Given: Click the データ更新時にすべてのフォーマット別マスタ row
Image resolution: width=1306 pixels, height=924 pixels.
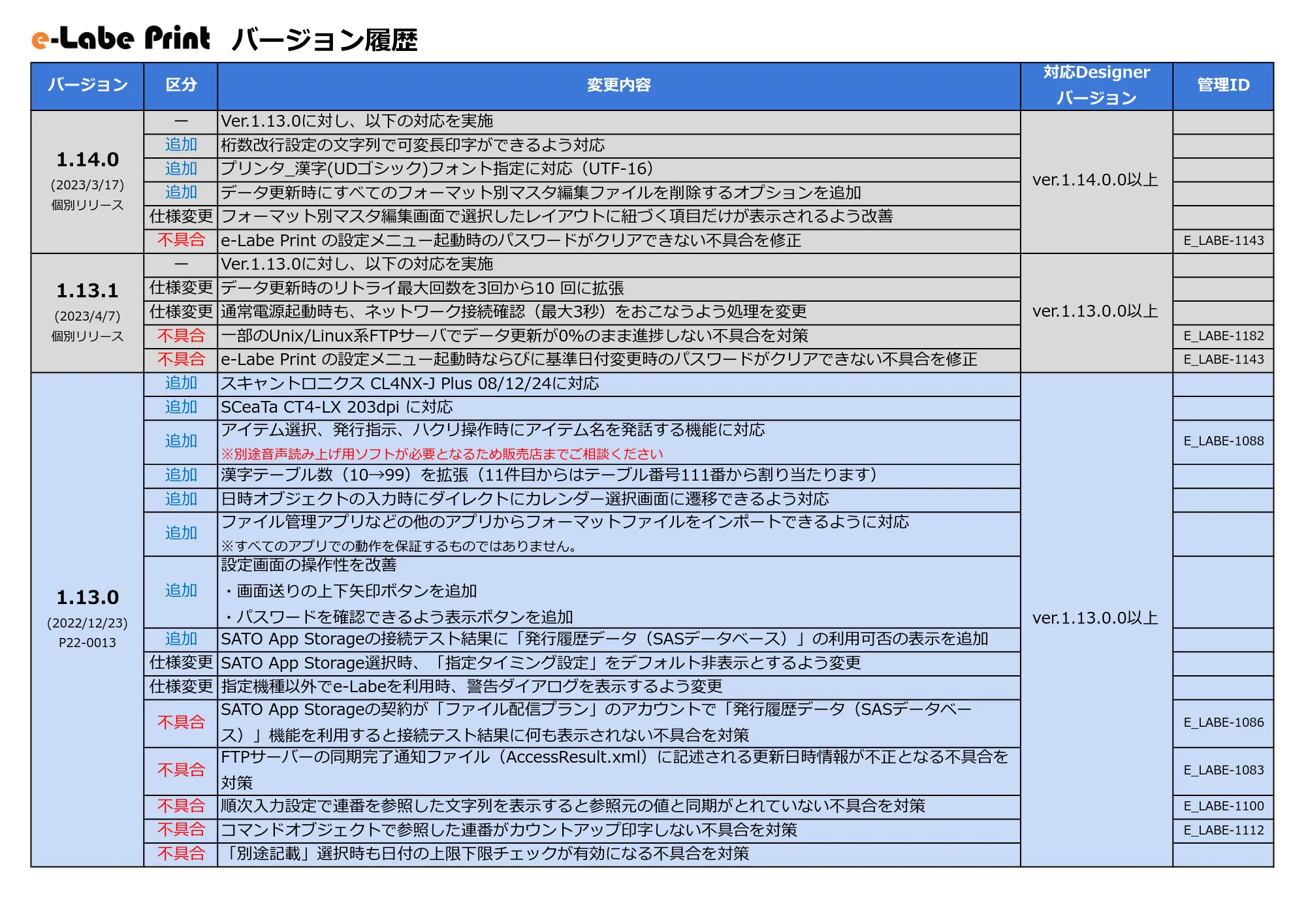Looking at the screenshot, I should click(541, 193).
